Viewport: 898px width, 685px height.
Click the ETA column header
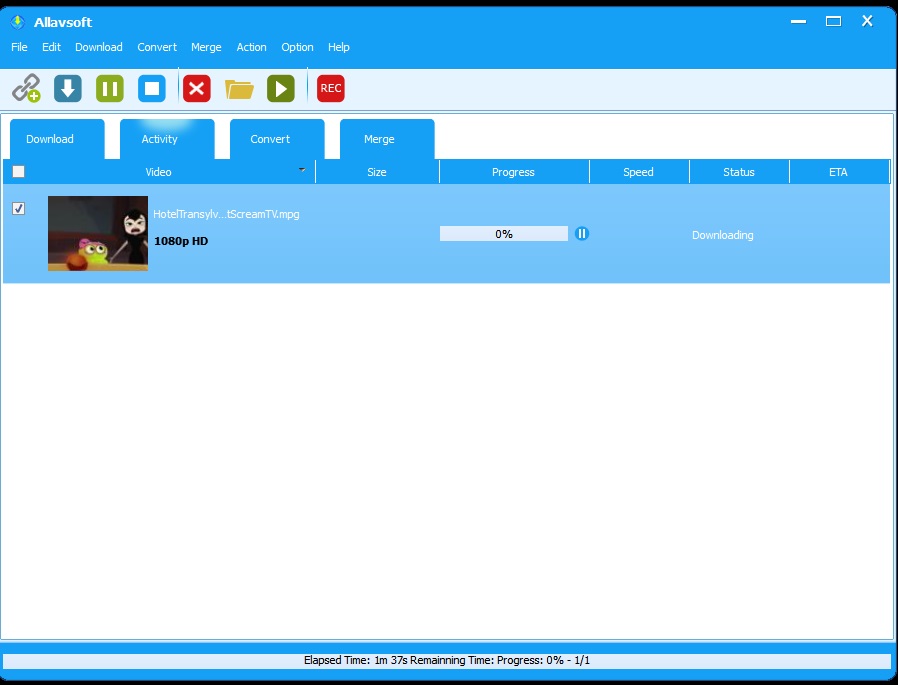point(839,172)
